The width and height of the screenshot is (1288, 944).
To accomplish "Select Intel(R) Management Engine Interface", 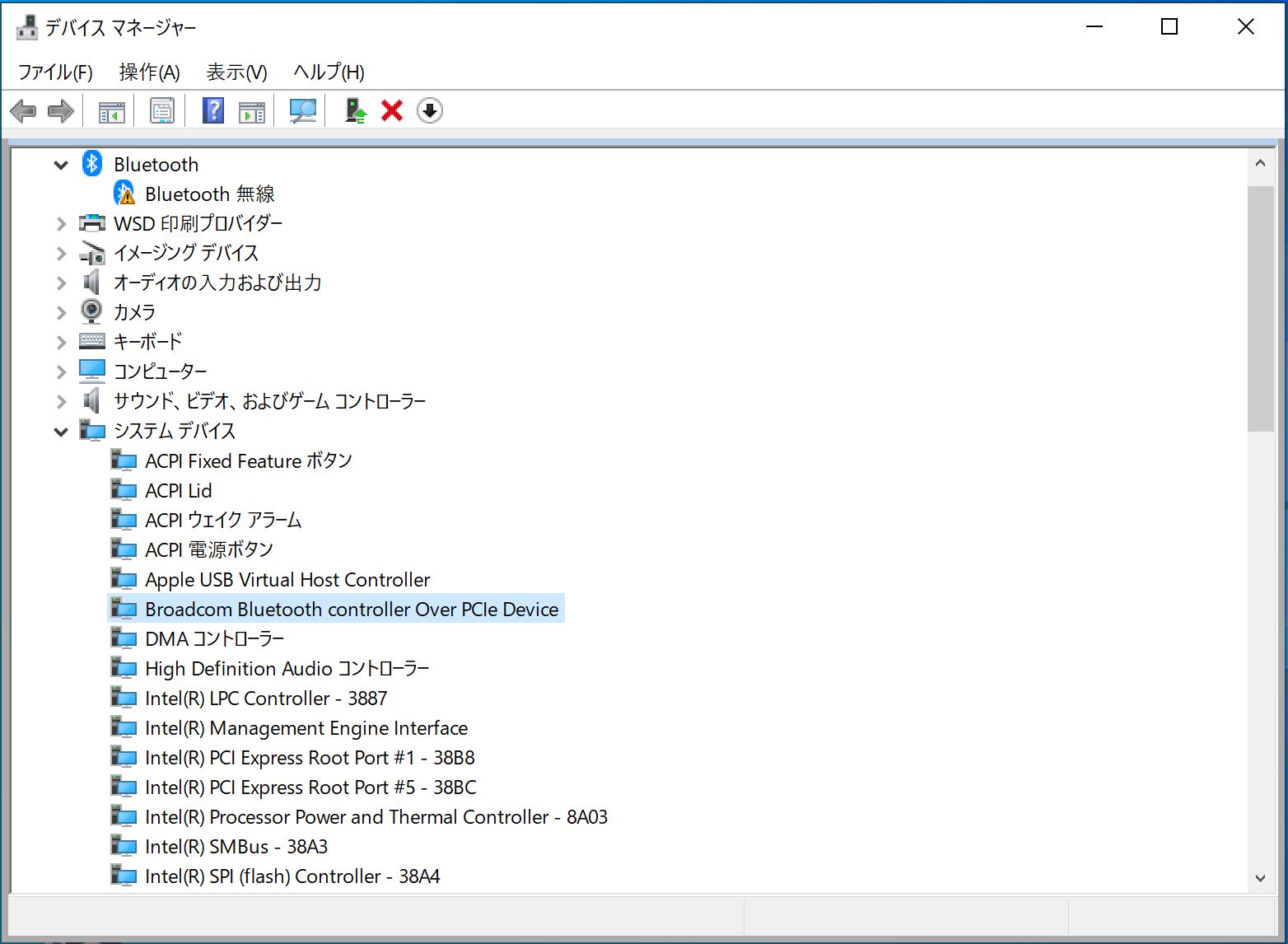I will pos(306,728).
